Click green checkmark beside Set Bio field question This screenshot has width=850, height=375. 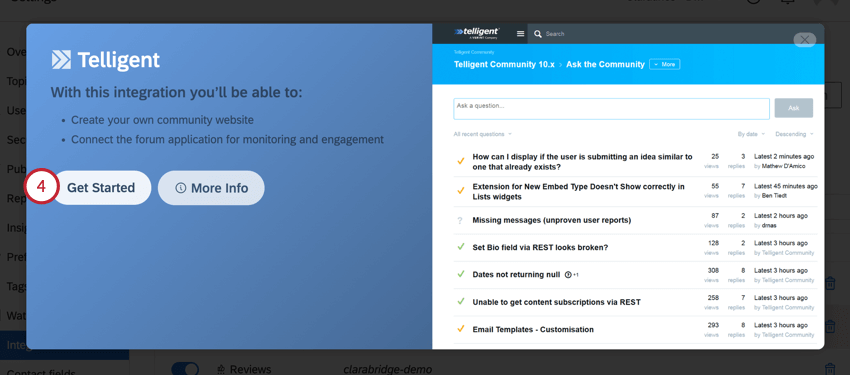click(461, 247)
